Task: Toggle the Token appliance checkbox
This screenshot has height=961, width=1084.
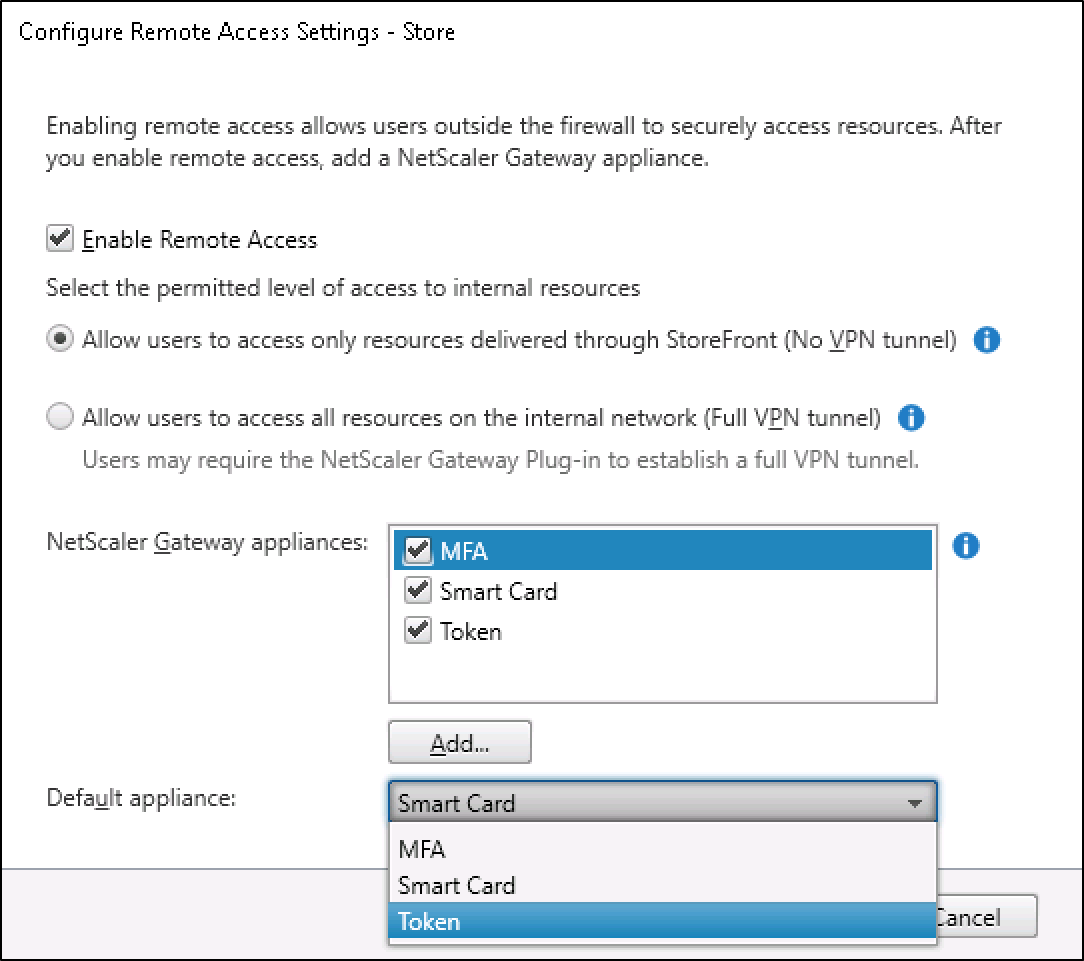Action: point(418,631)
